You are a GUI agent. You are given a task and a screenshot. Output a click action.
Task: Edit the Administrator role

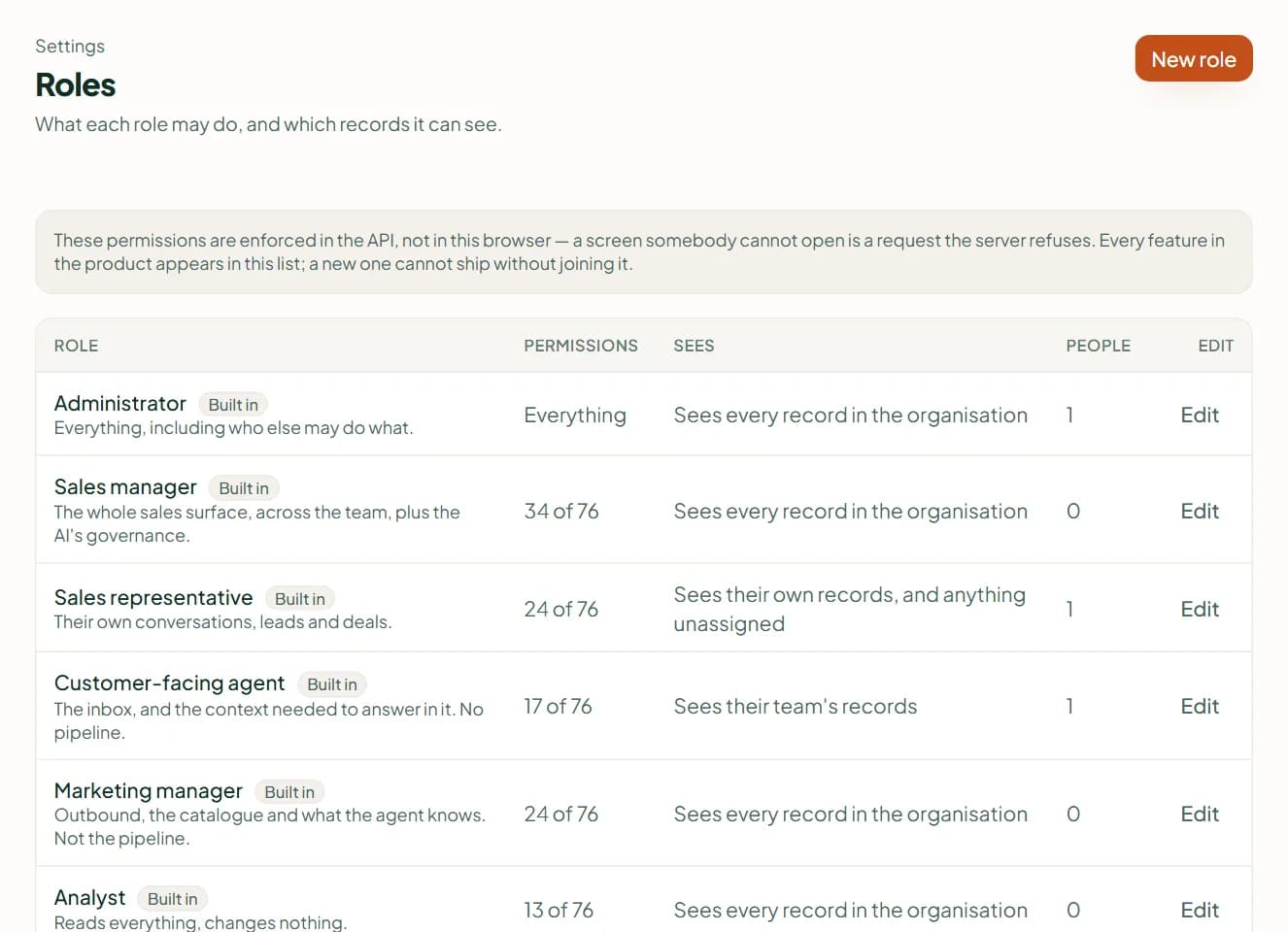[x=1200, y=415]
